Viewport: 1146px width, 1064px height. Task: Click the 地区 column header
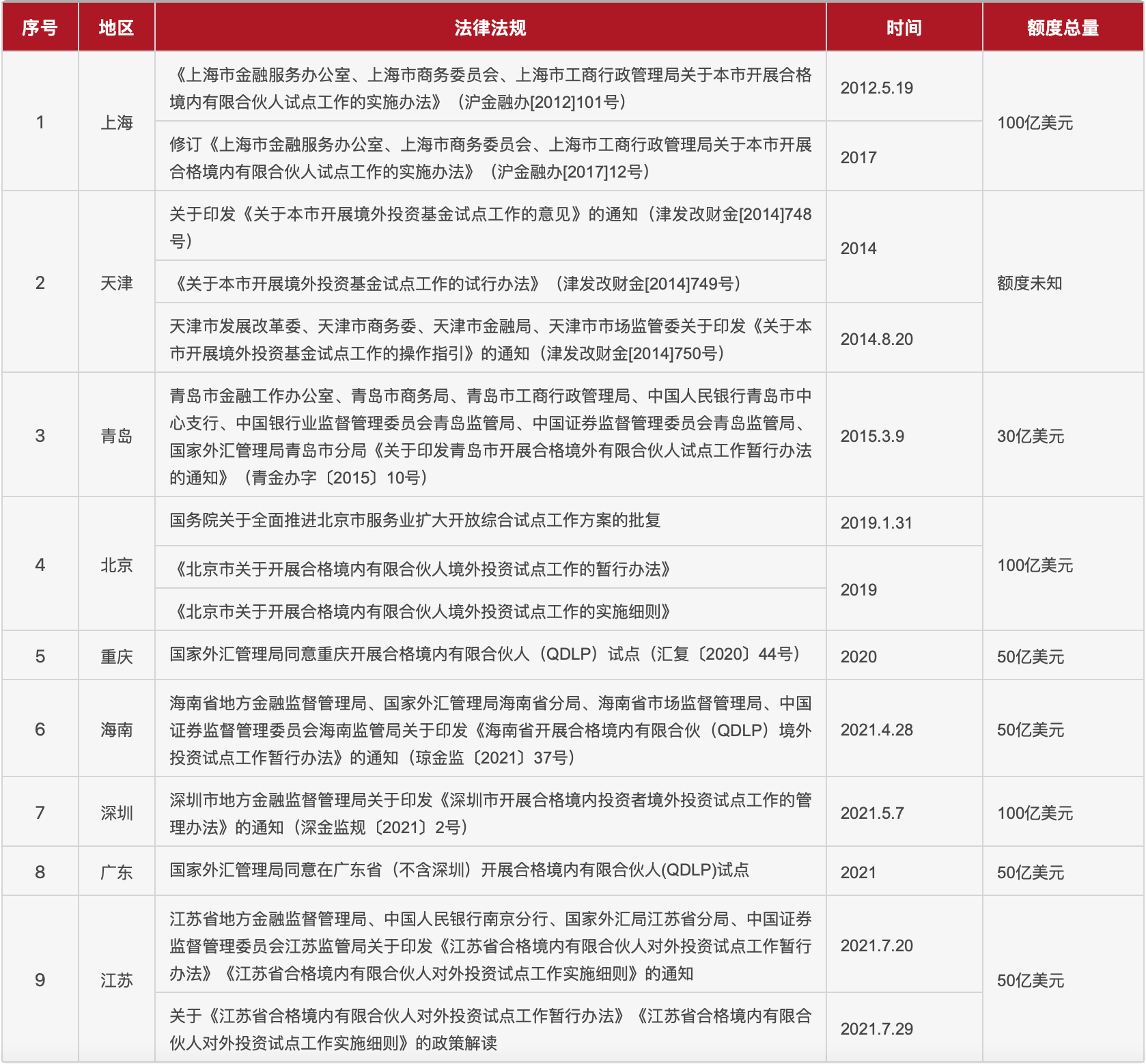(116, 28)
